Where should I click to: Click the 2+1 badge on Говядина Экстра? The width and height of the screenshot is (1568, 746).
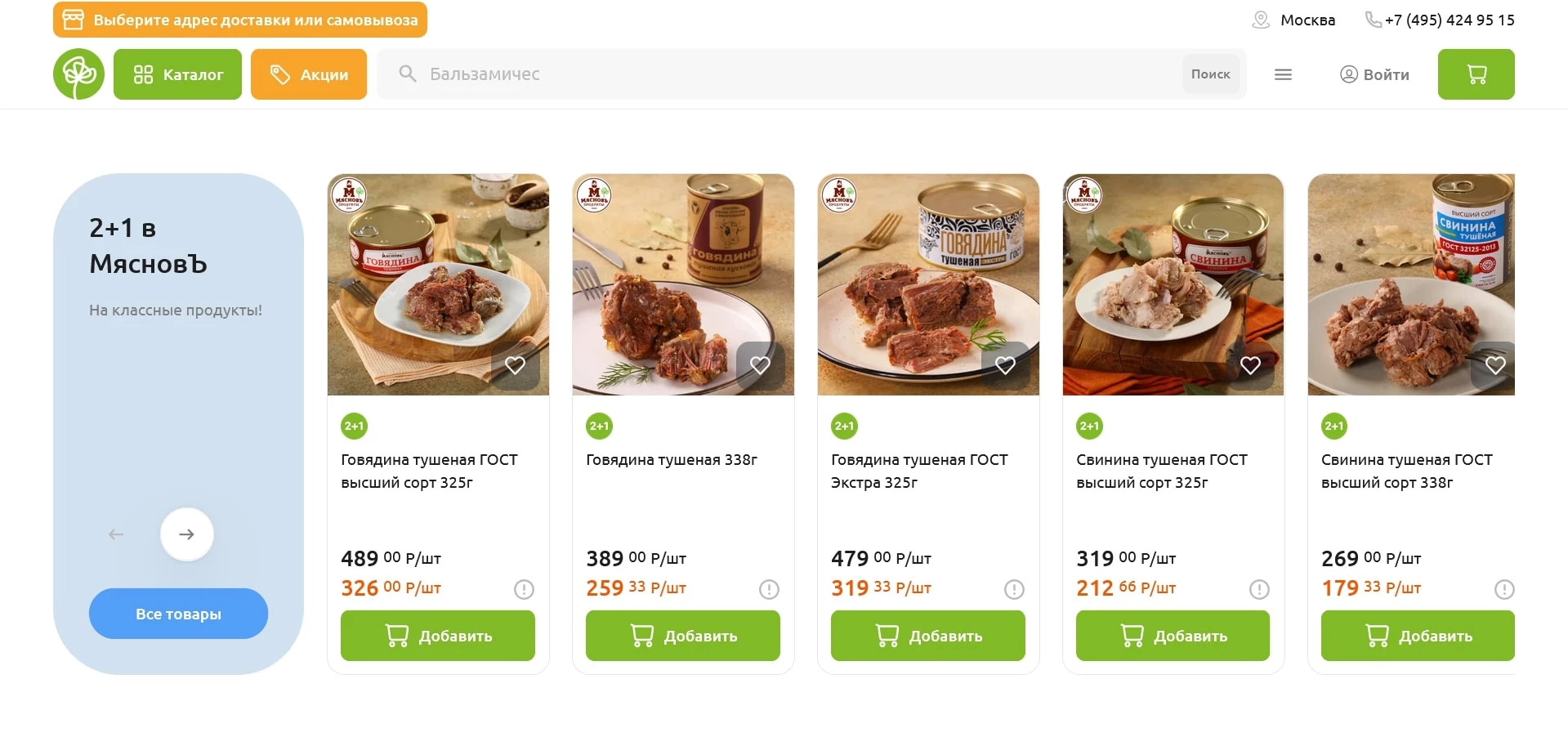click(844, 426)
